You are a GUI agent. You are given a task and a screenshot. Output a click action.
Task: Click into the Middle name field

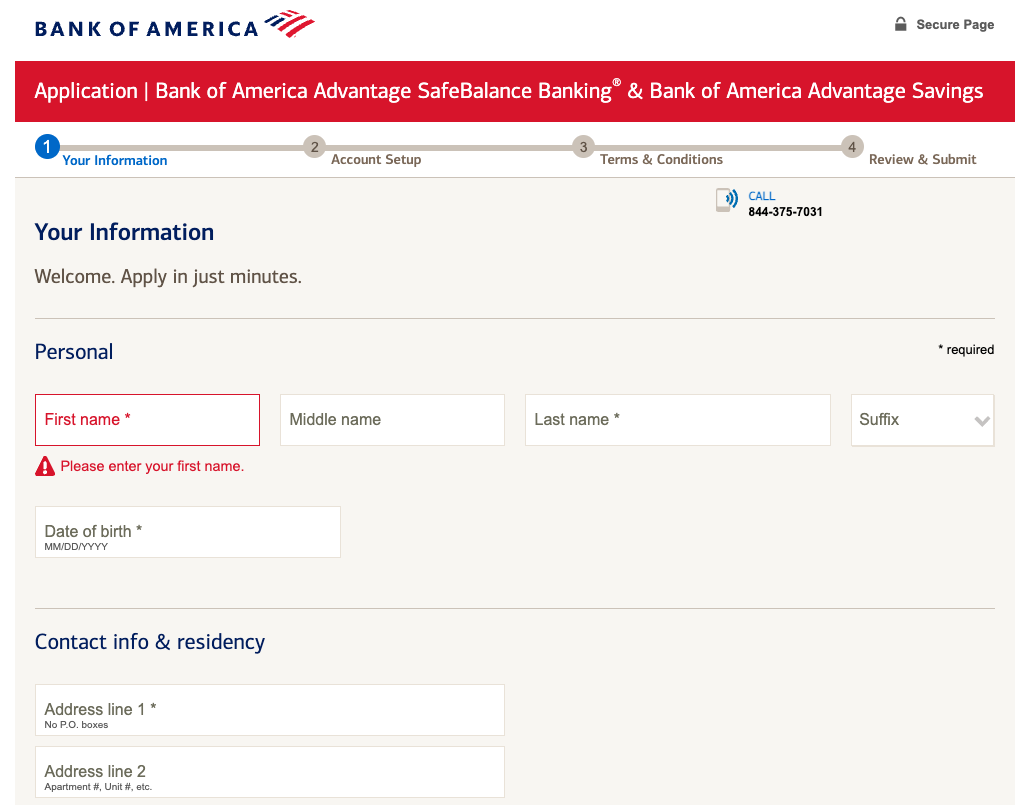pyautogui.click(x=392, y=420)
